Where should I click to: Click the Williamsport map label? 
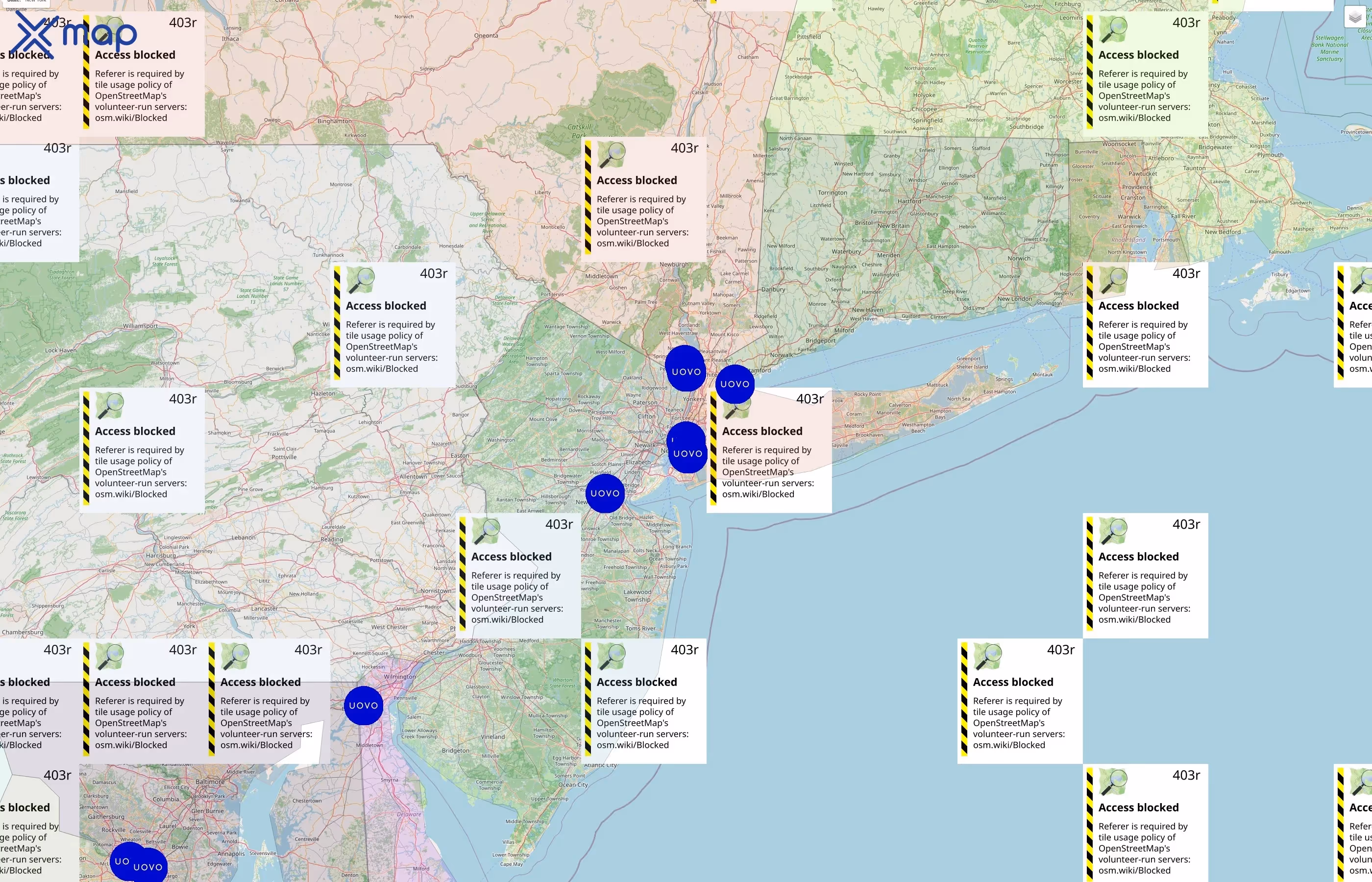[x=140, y=326]
